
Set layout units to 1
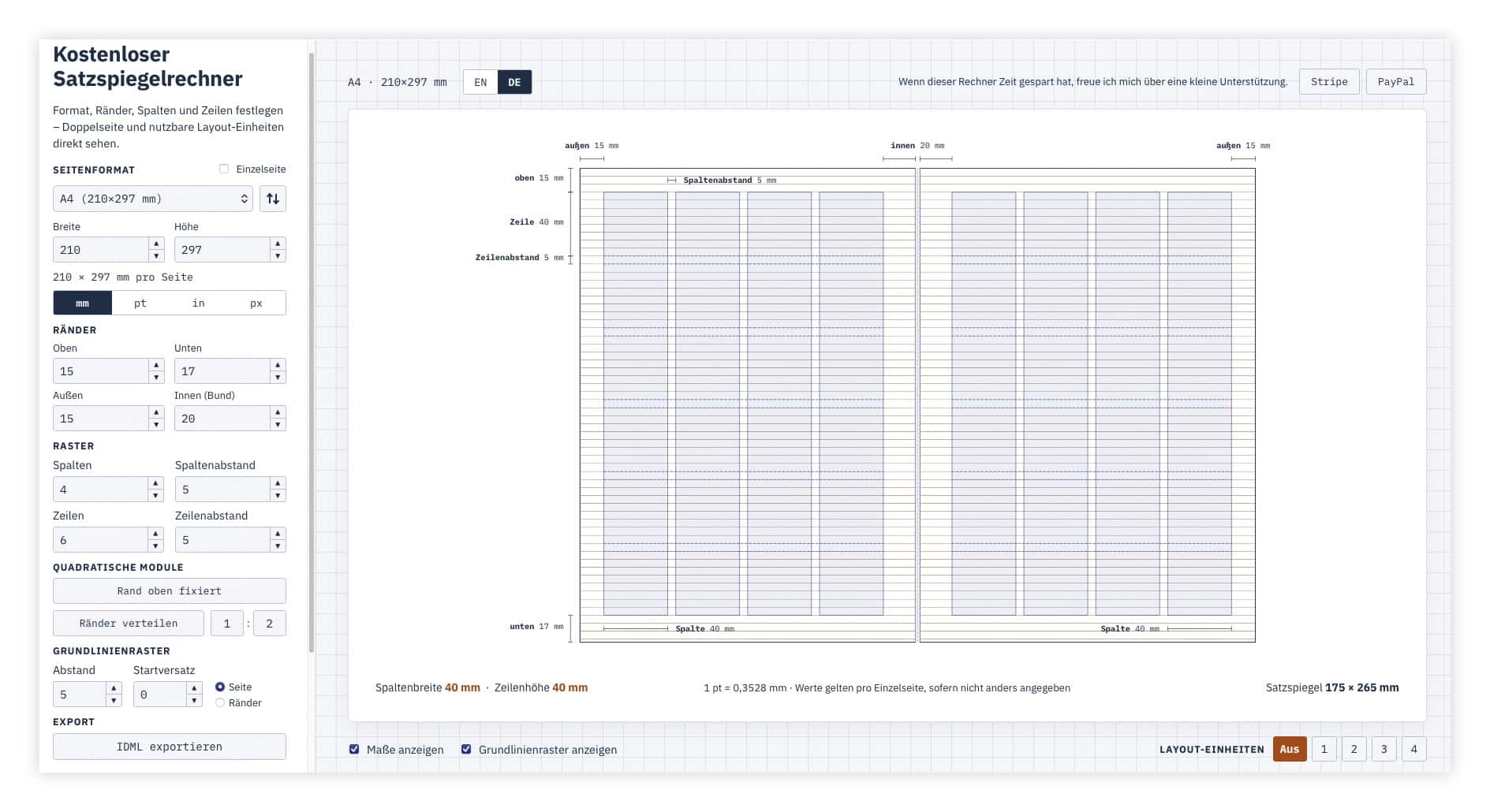click(x=1324, y=749)
